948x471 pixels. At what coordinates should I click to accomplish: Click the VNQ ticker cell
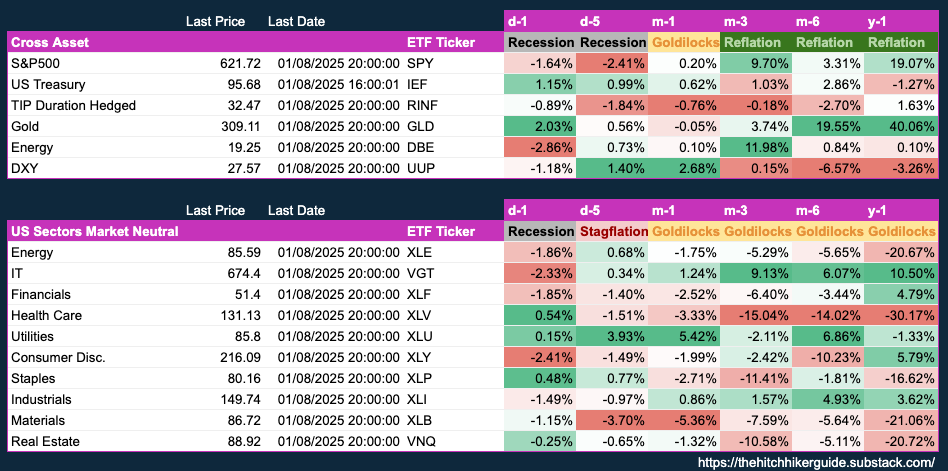tap(423, 441)
